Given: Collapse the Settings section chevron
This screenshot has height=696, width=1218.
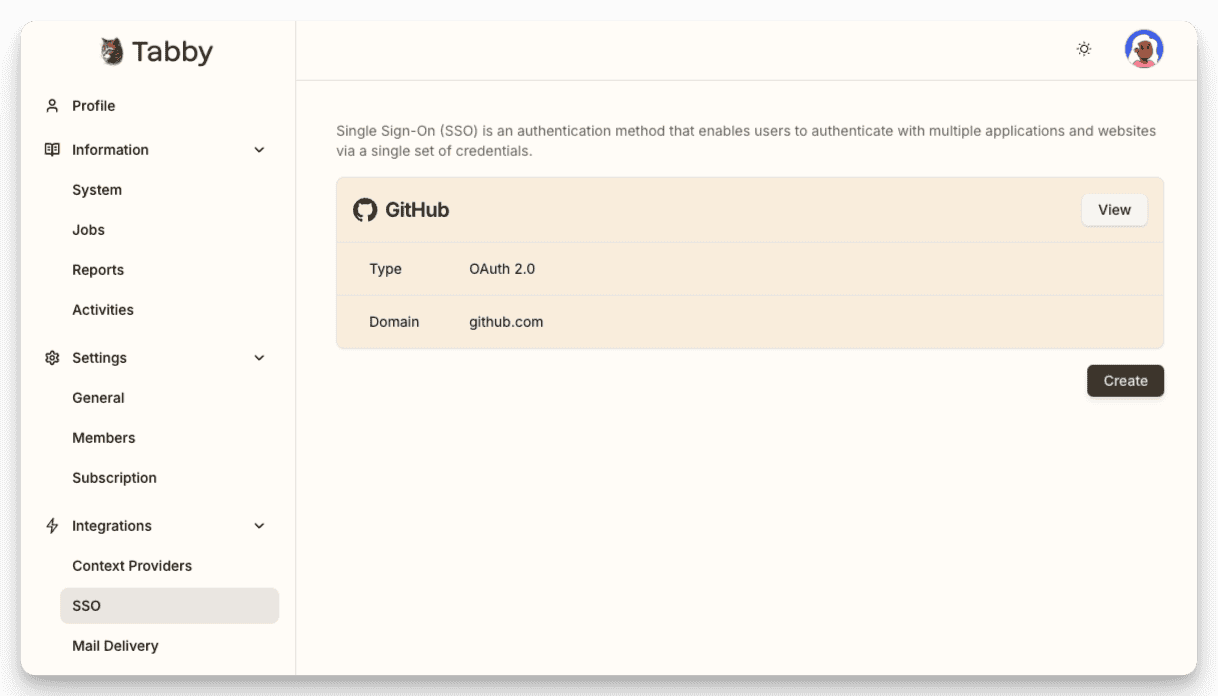Looking at the screenshot, I should [x=259, y=358].
